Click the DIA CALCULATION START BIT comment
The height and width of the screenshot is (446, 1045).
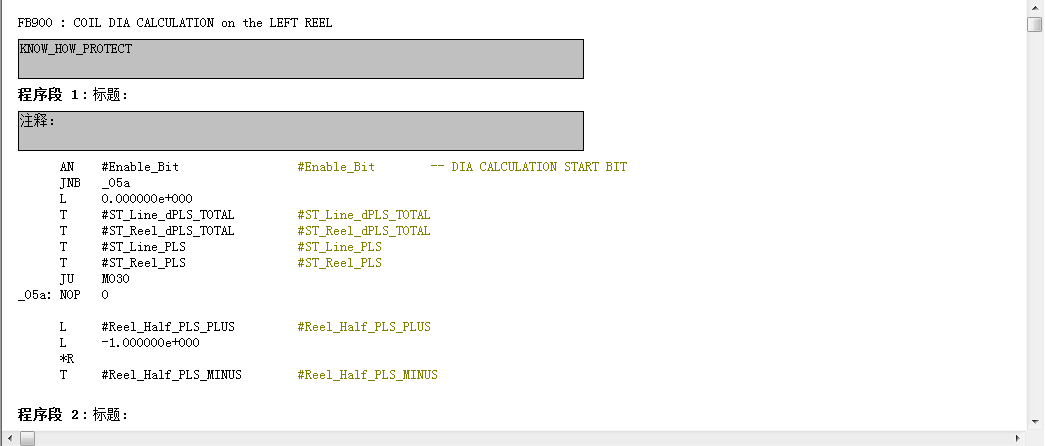[538, 167]
